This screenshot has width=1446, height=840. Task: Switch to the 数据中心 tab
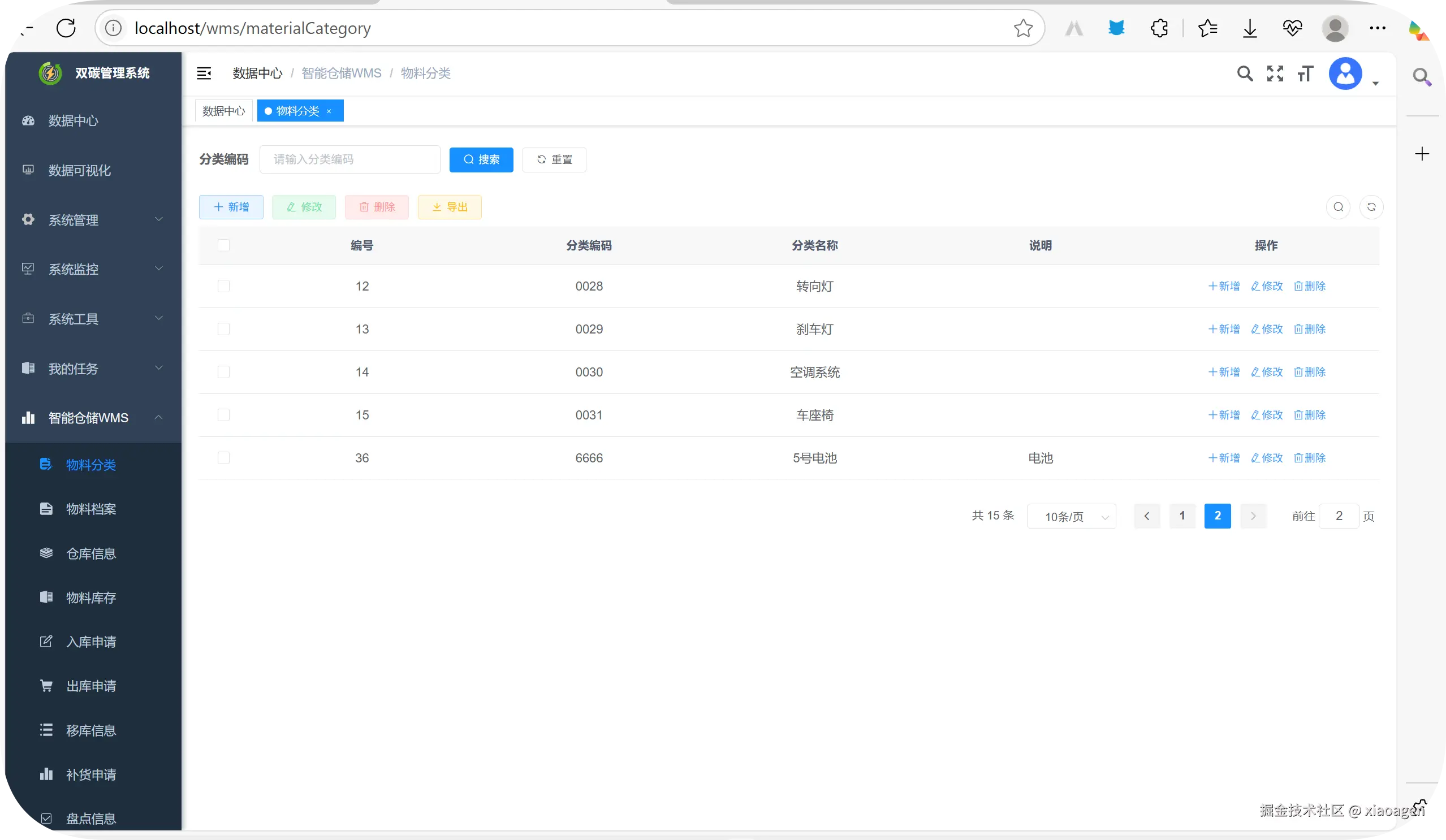(x=223, y=111)
